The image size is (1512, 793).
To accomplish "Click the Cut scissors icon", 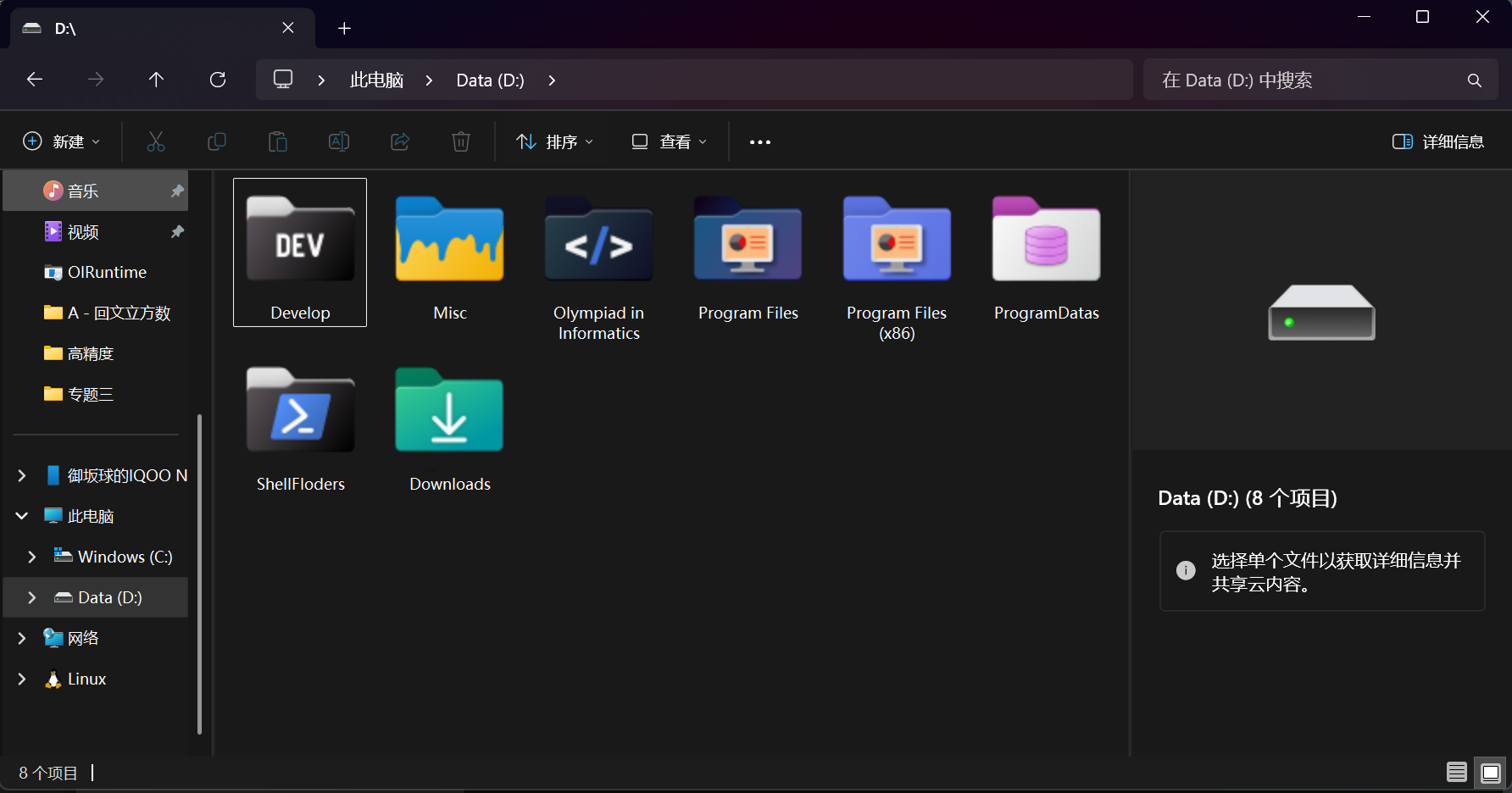I will (x=155, y=141).
